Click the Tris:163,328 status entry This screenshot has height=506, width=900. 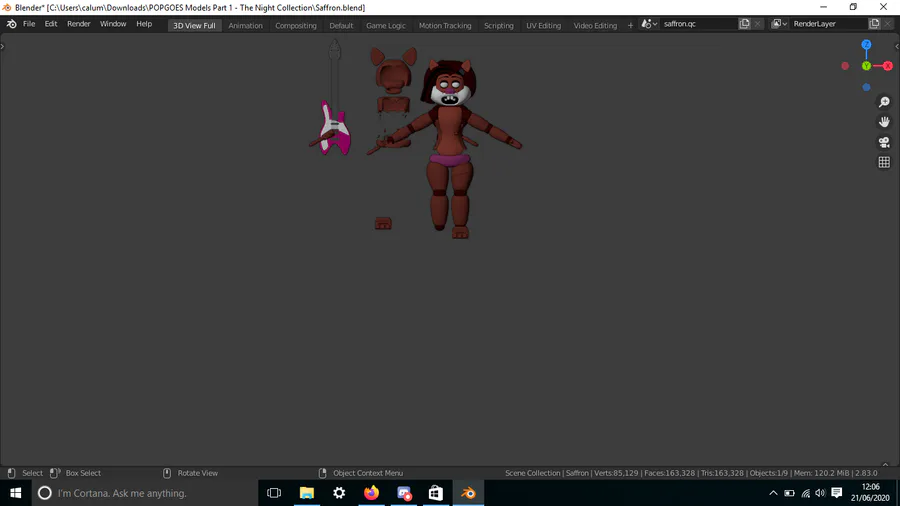point(722,473)
